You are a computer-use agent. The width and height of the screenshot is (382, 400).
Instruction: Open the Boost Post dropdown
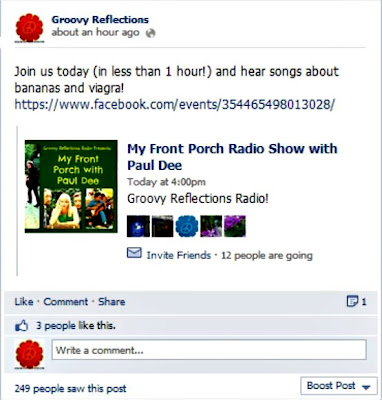339,386
